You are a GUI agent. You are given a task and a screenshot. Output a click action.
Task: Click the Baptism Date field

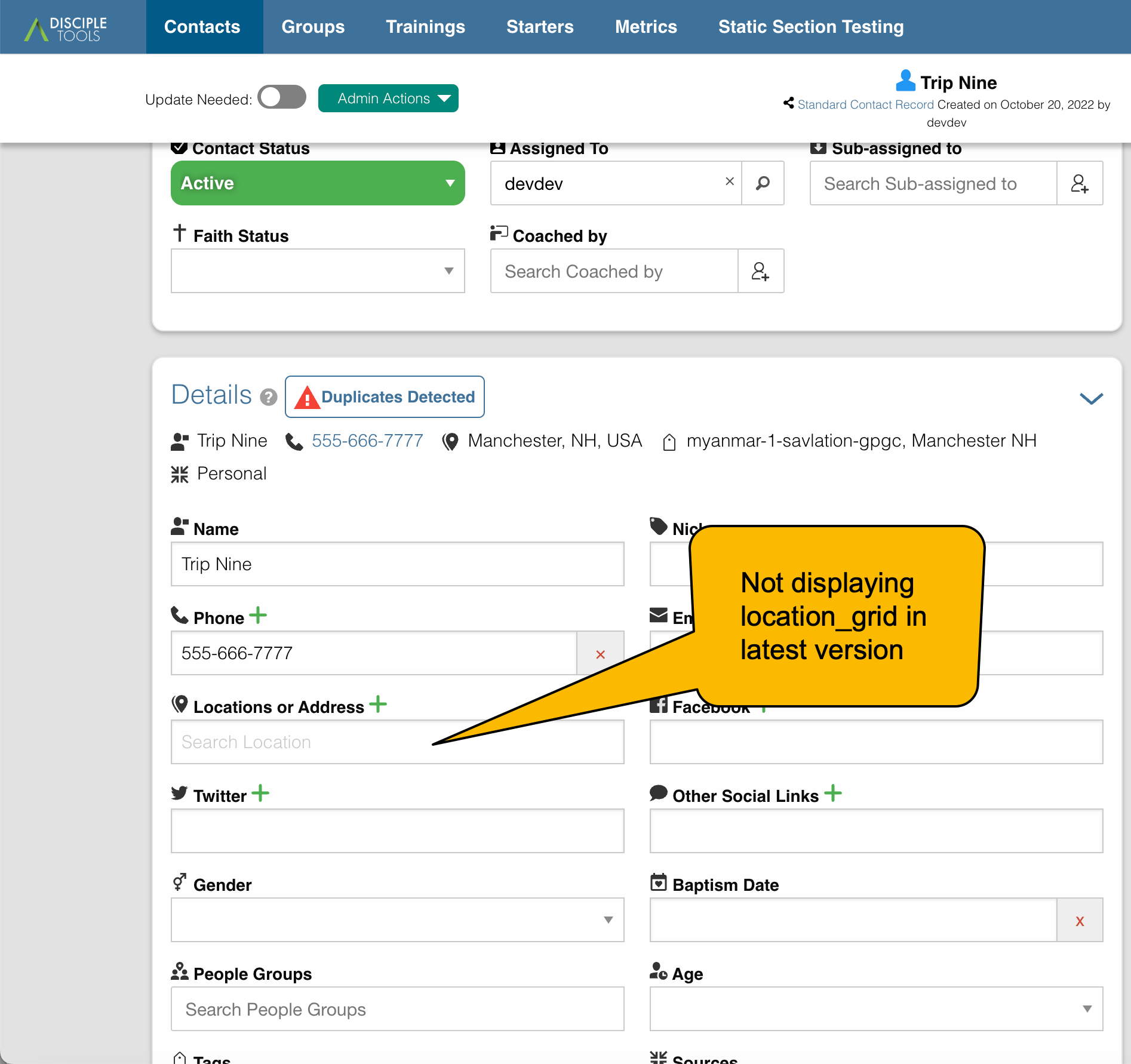(x=853, y=920)
